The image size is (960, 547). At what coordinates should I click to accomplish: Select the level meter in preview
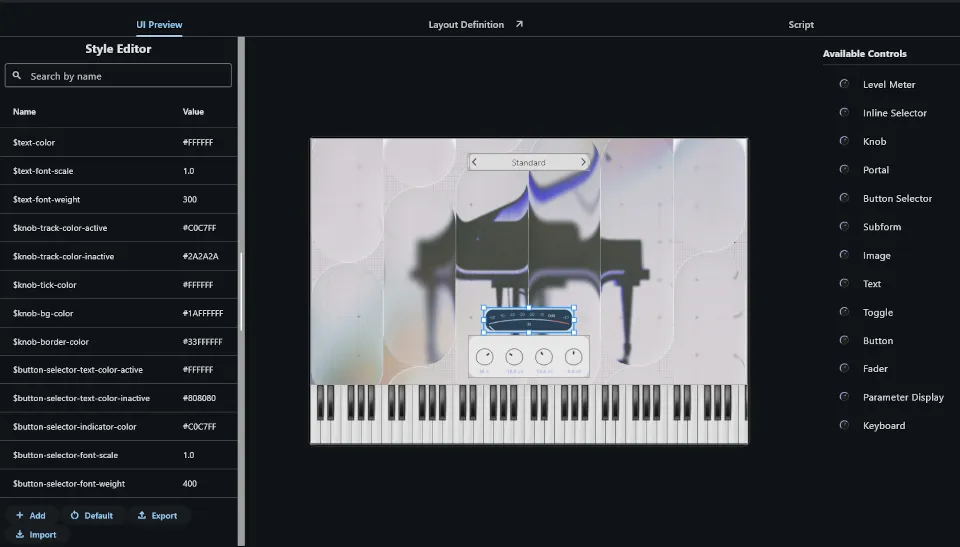tap(529, 320)
